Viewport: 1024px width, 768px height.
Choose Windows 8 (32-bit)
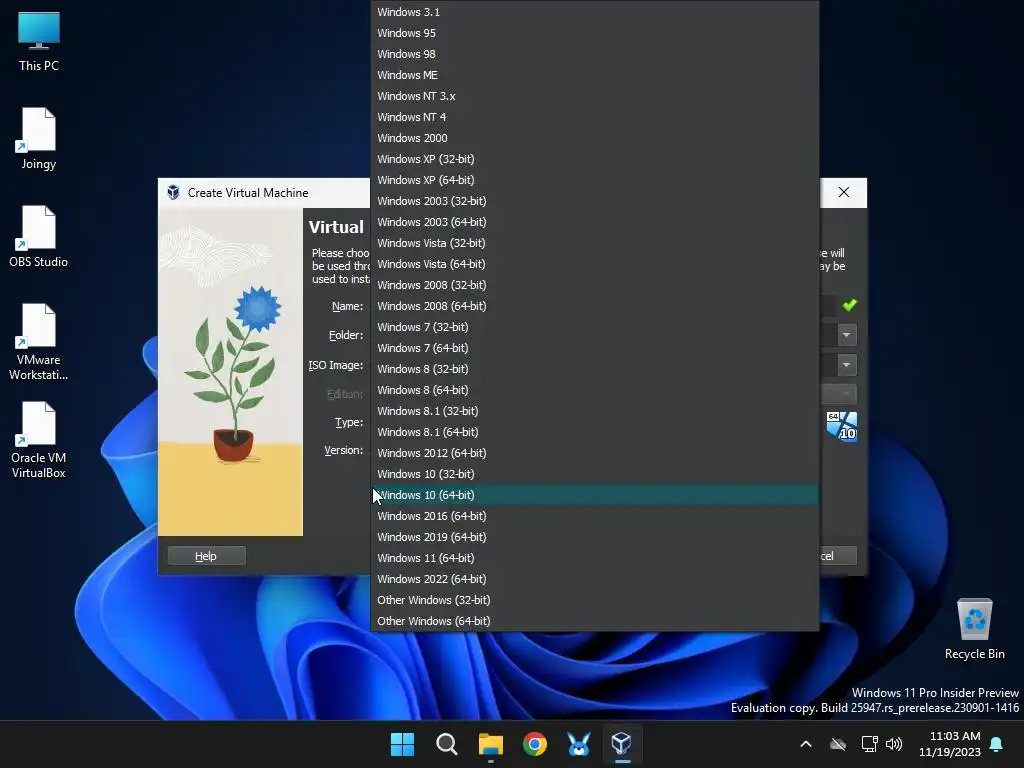point(595,369)
